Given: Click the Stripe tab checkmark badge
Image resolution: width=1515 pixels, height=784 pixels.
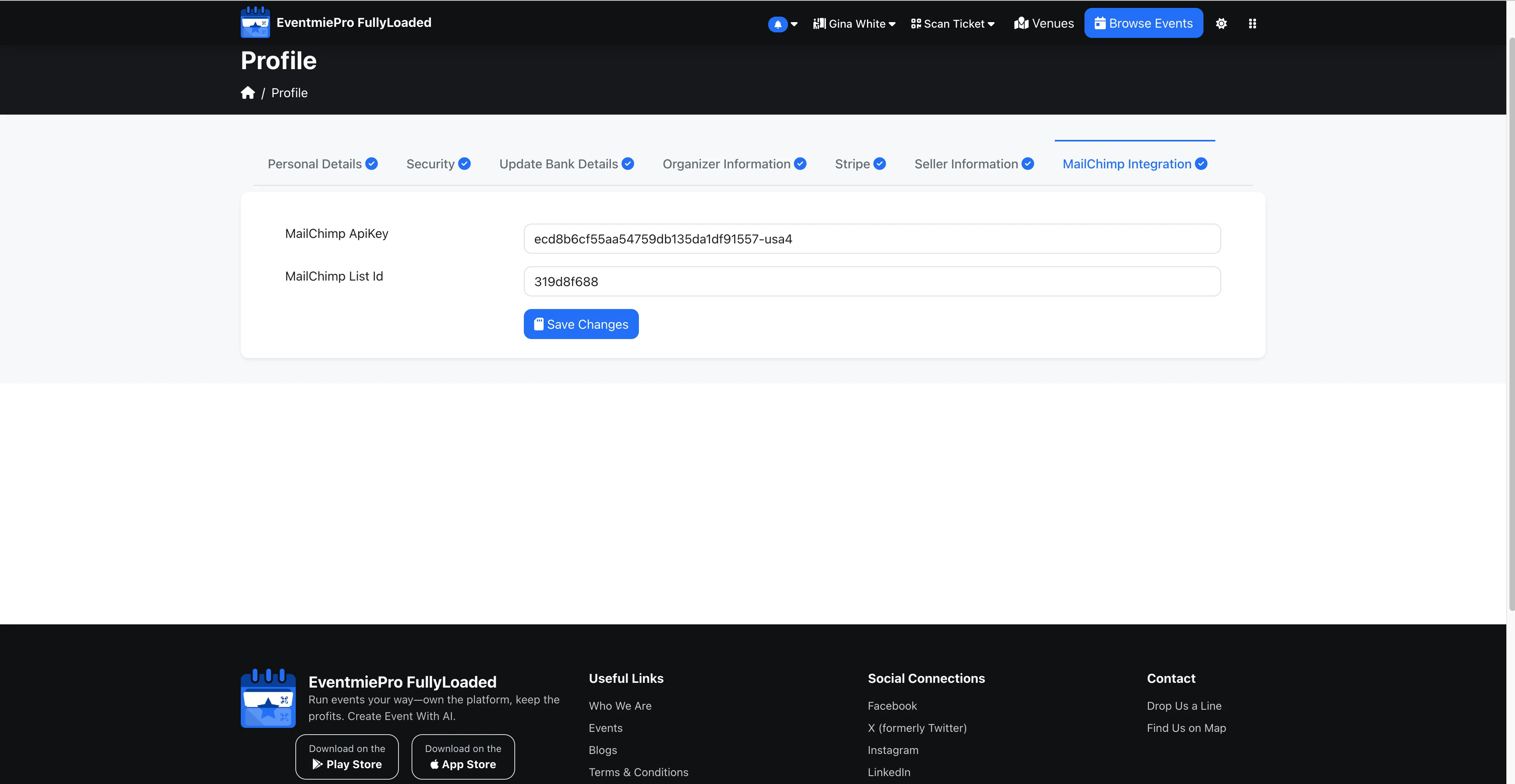Looking at the screenshot, I should pos(879,164).
